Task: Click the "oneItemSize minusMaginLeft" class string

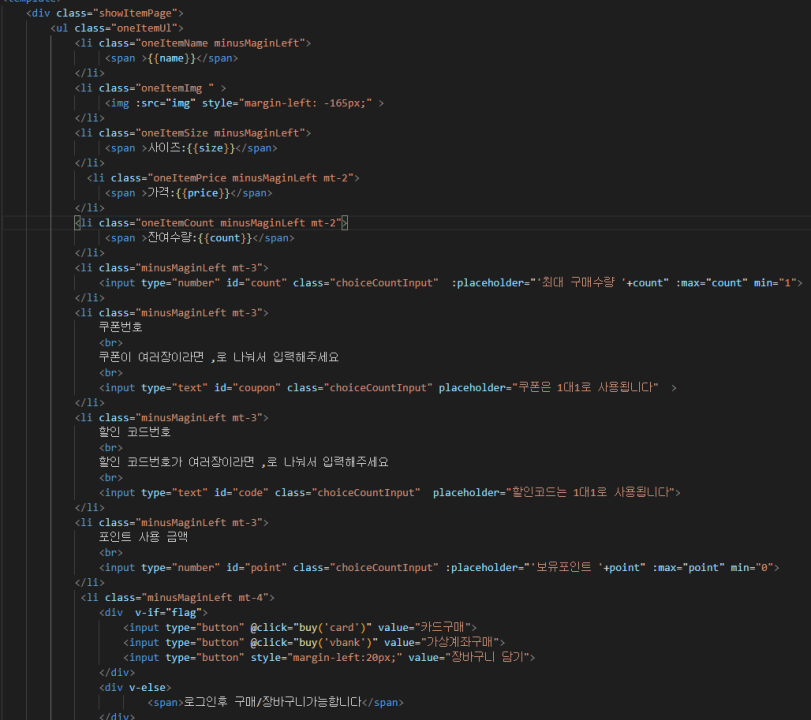Action: point(220,133)
